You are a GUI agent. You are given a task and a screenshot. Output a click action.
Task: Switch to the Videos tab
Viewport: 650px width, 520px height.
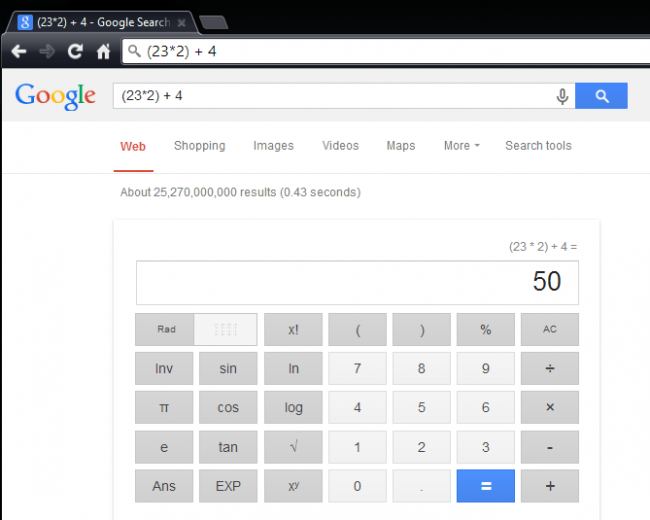click(x=340, y=146)
